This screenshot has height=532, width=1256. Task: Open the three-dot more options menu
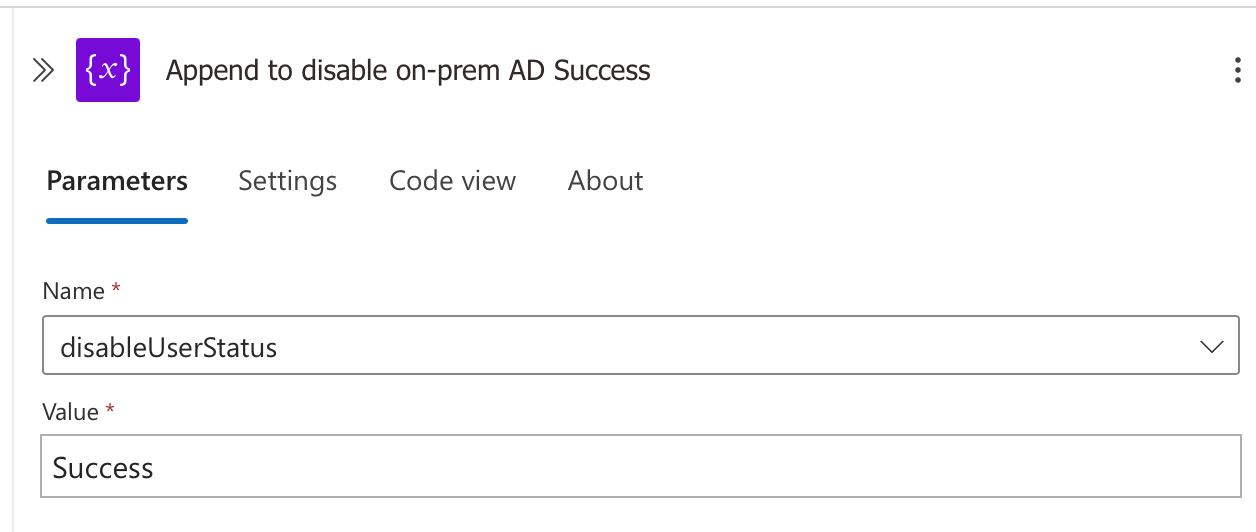1240,70
